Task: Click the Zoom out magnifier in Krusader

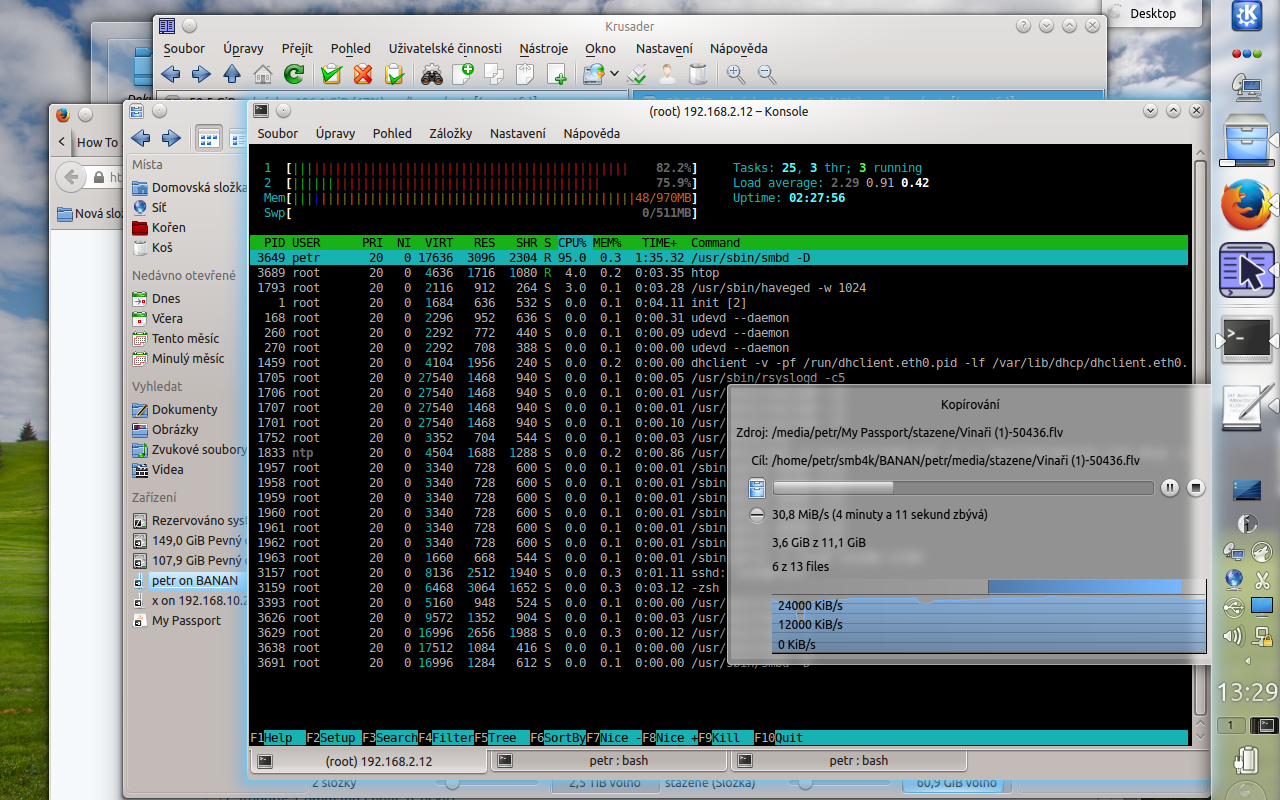Action: tap(767, 73)
